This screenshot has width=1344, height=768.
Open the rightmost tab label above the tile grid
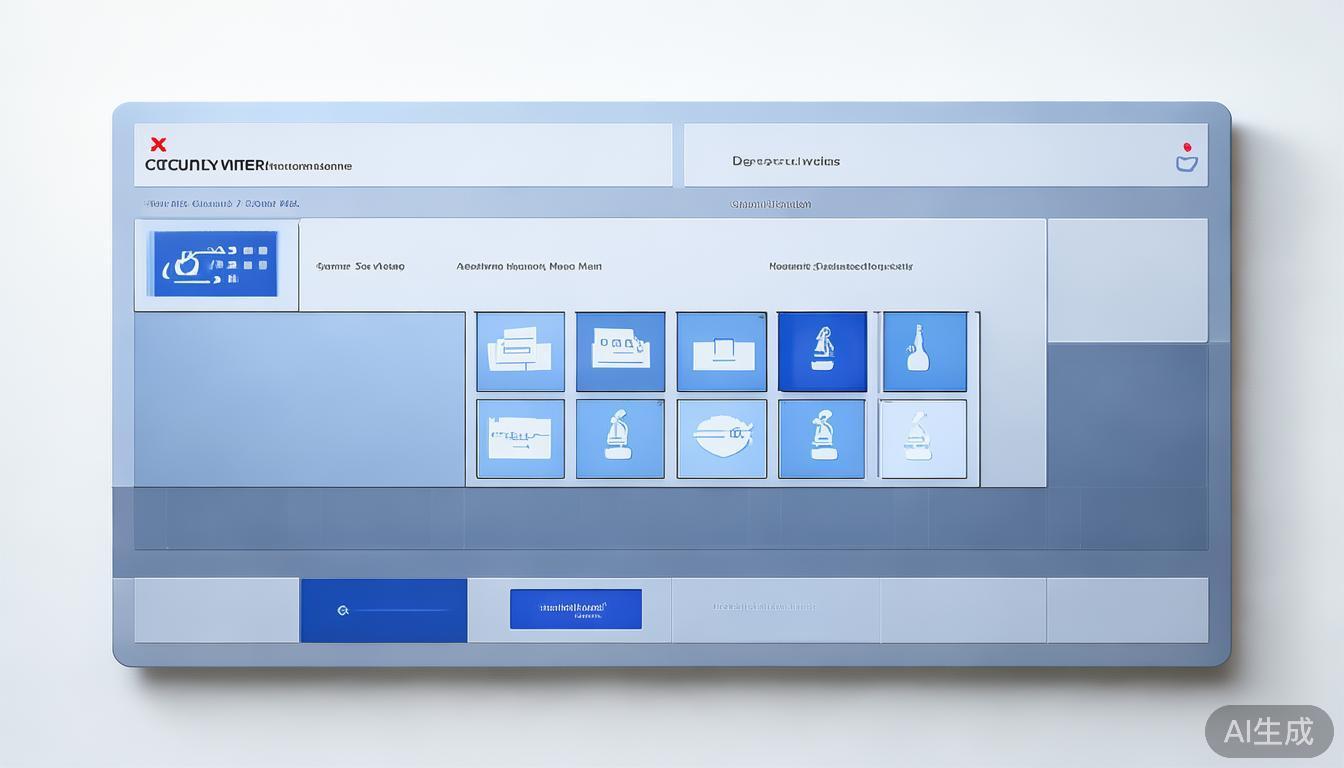840,267
